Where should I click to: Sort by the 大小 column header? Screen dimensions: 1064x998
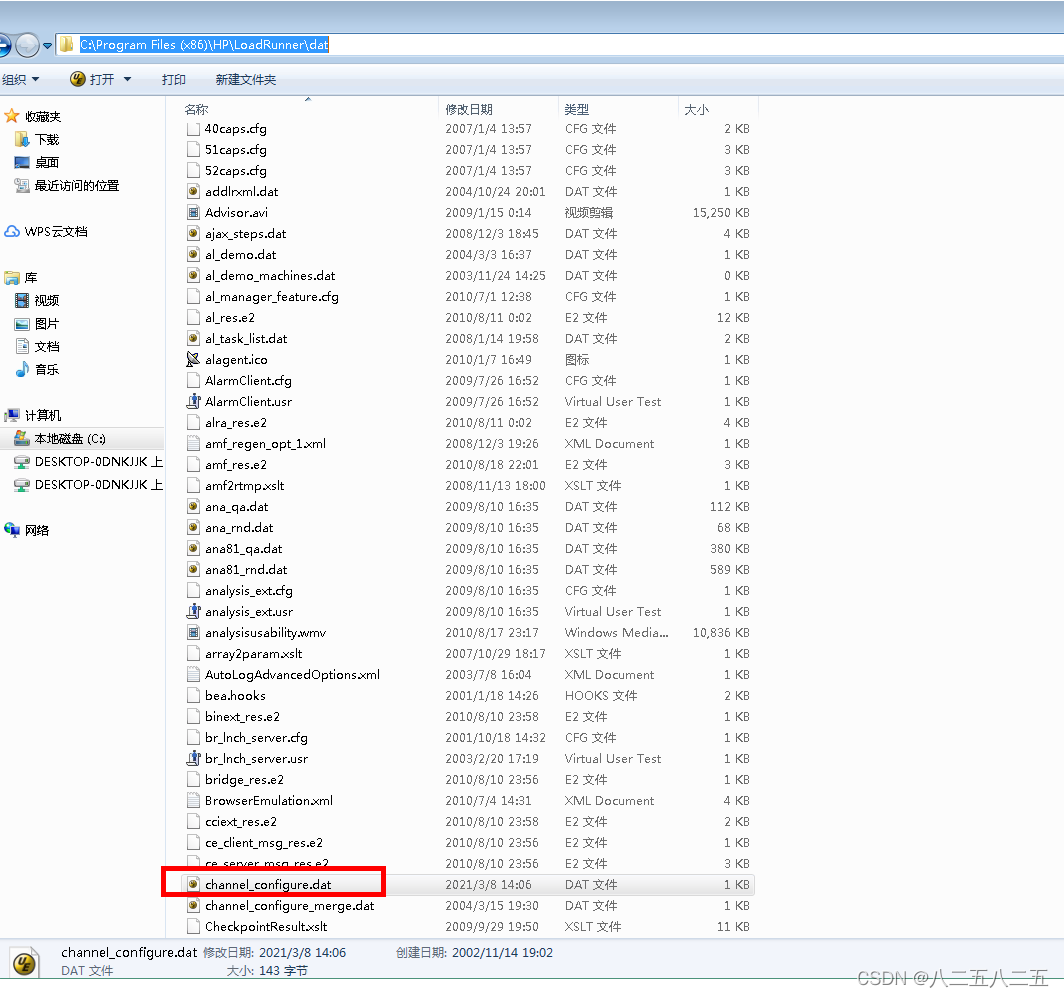(697, 109)
